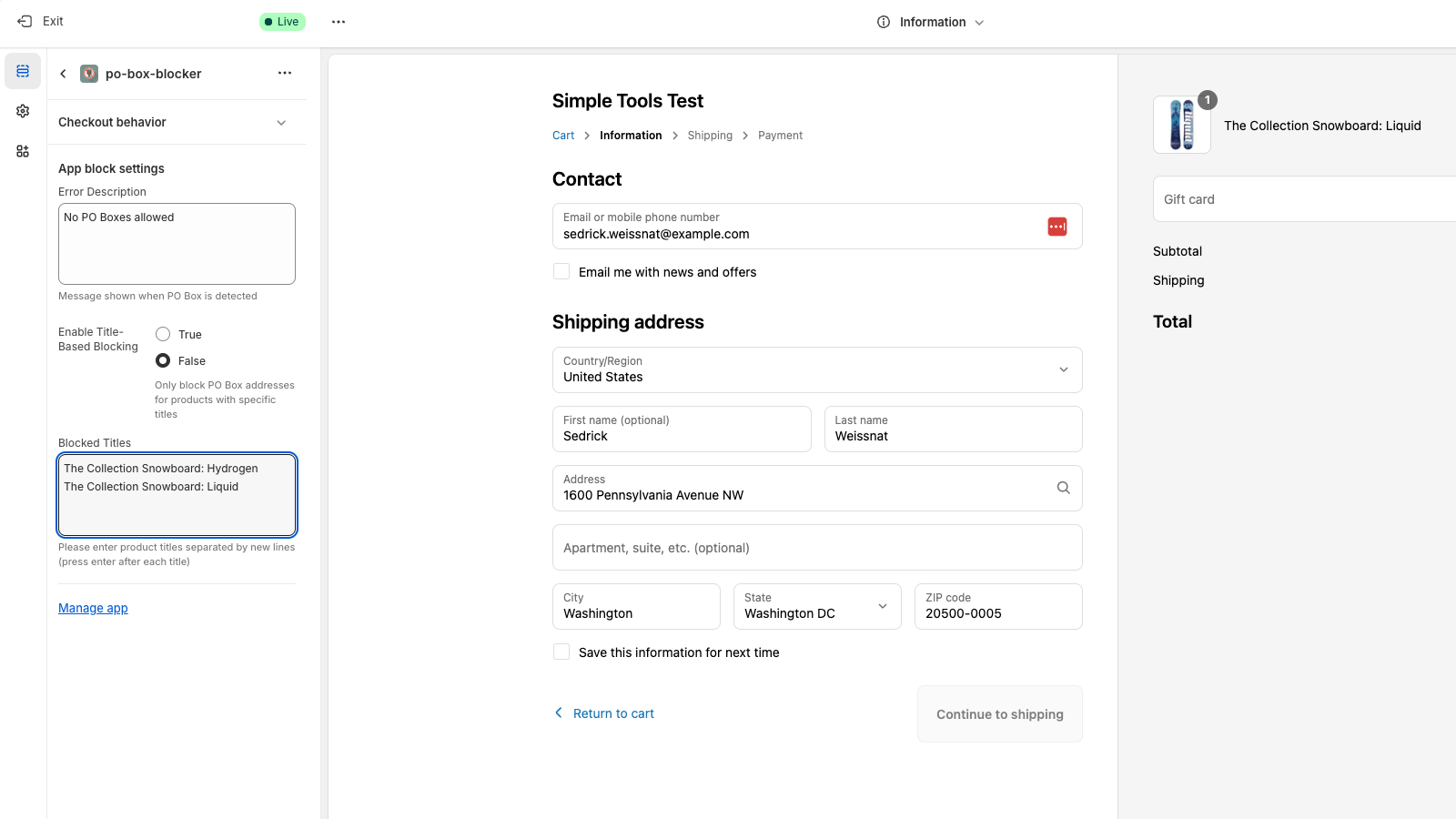Check Save this information for next time

click(x=561, y=652)
